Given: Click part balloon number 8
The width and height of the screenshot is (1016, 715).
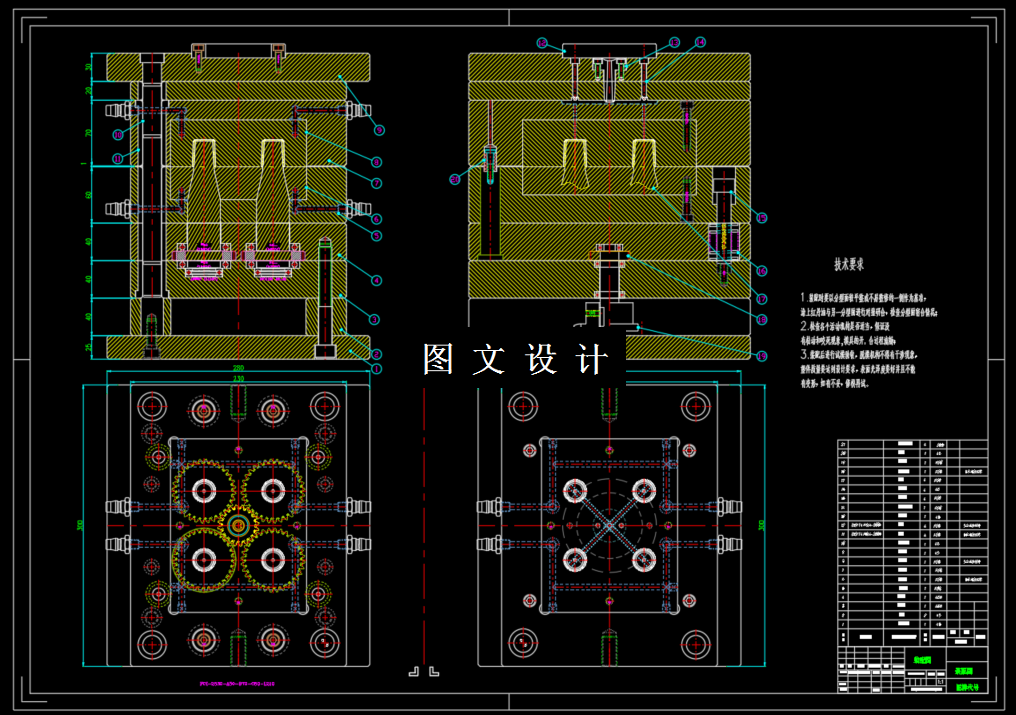Looking at the screenshot, I should [376, 162].
